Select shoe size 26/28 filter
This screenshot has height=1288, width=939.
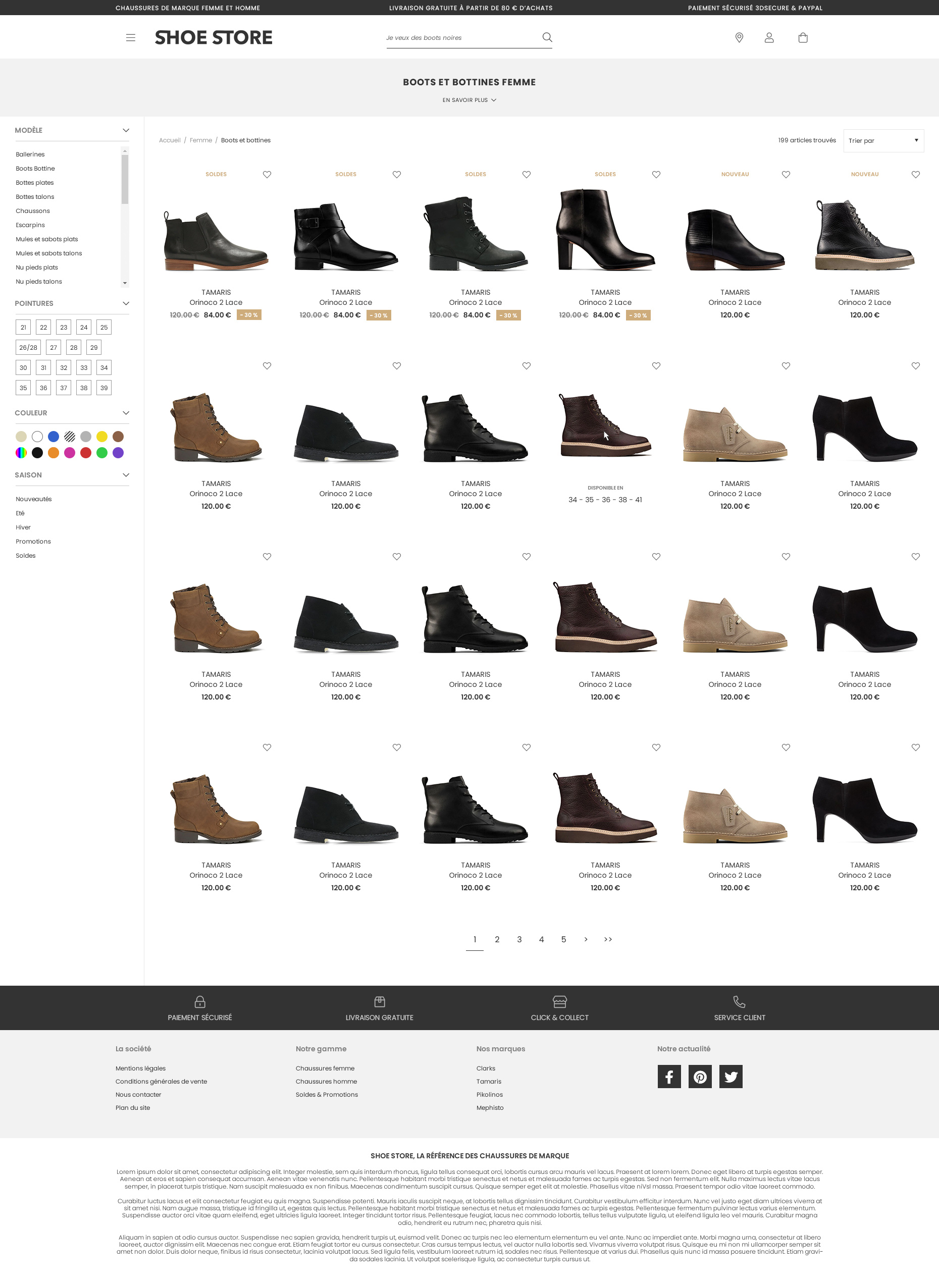[x=28, y=348]
